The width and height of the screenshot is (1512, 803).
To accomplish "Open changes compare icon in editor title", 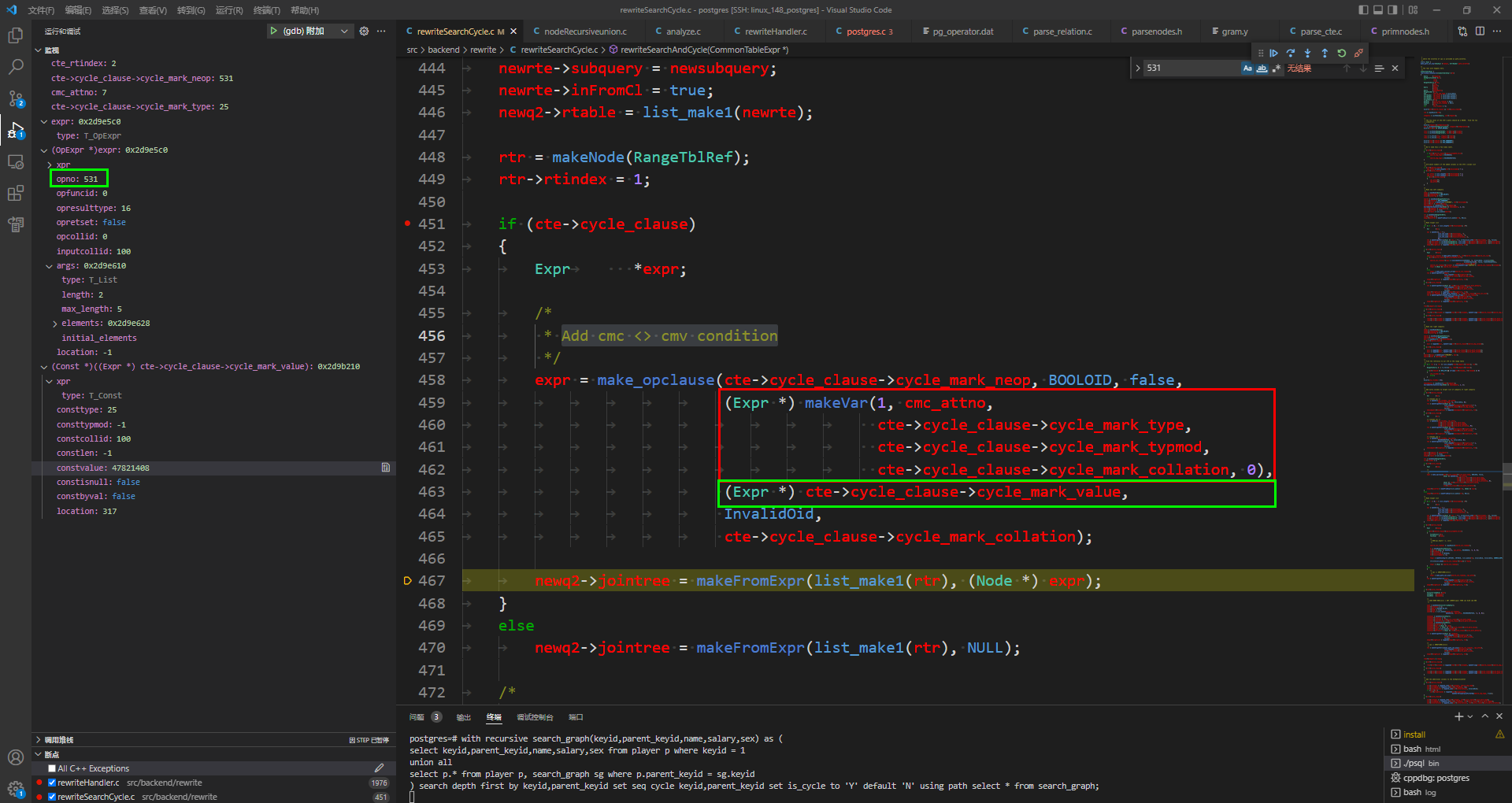I will pyautogui.click(x=1462, y=31).
